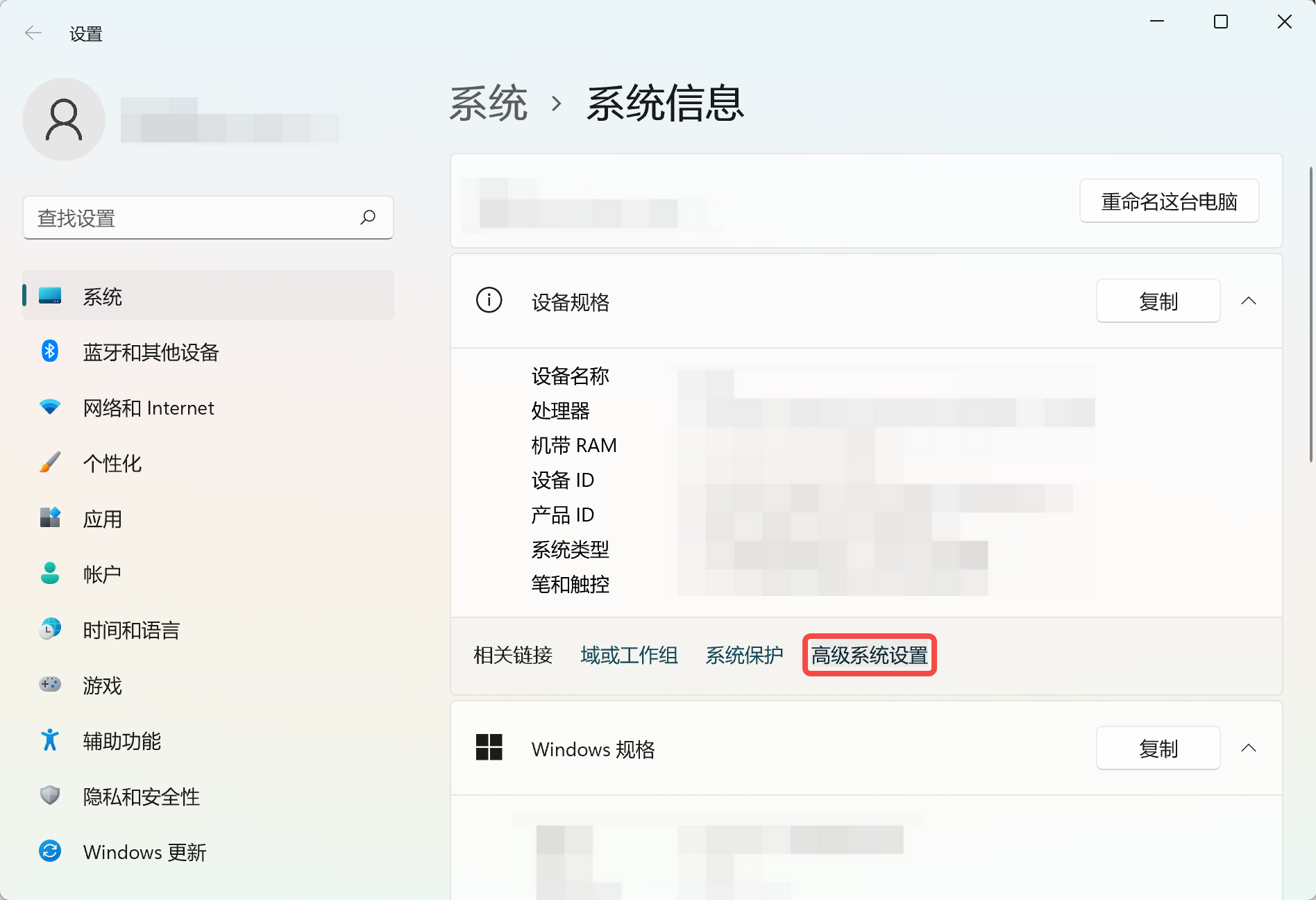
Task: Open 系统 category in sidebar
Action: (x=208, y=296)
